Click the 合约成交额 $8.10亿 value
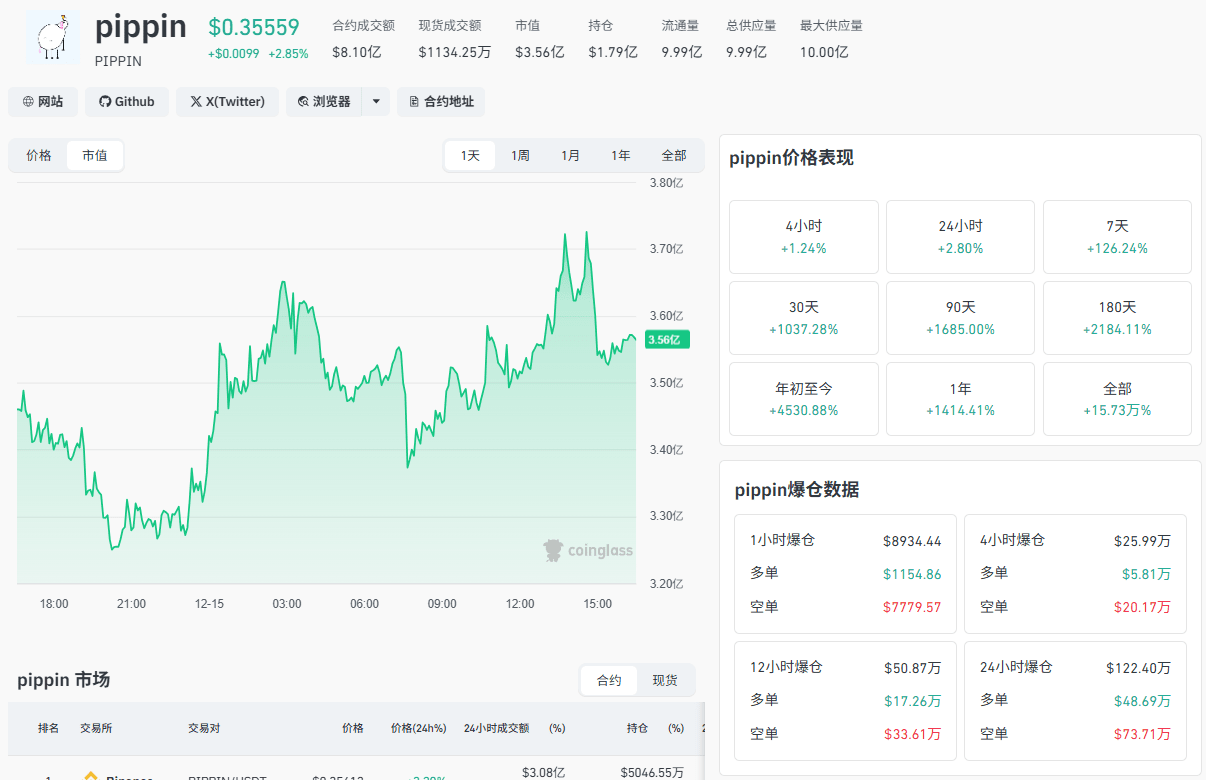This screenshot has height=780, width=1206. tap(357, 52)
